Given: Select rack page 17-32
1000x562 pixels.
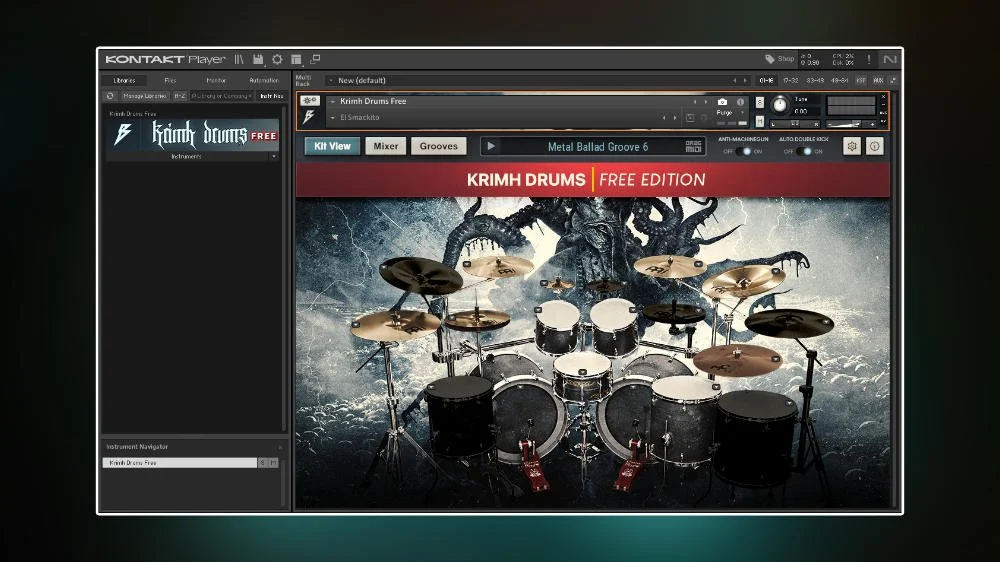Looking at the screenshot, I should pyautogui.click(x=791, y=80).
